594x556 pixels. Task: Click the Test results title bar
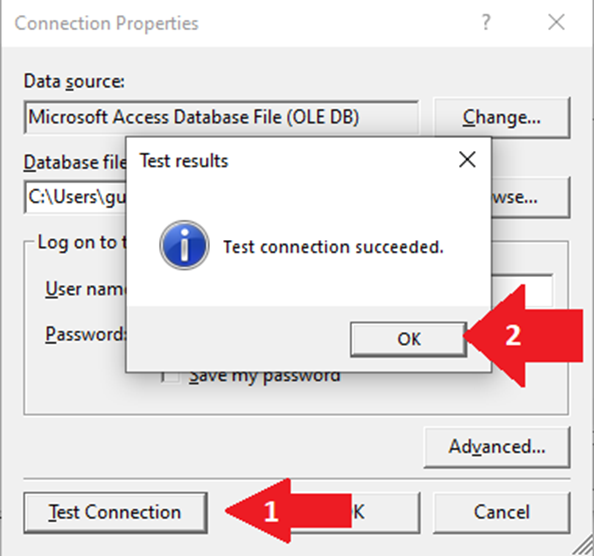tap(290, 160)
